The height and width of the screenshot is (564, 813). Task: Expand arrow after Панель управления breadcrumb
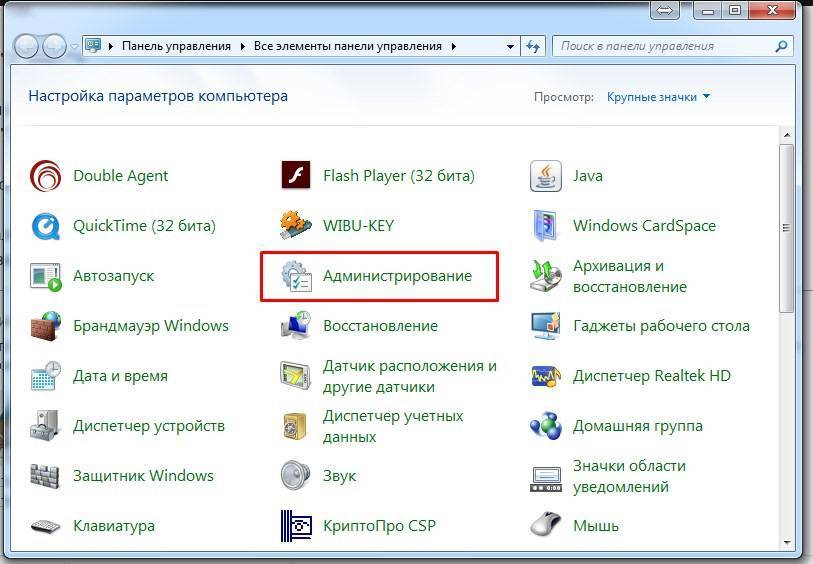point(243,47)
